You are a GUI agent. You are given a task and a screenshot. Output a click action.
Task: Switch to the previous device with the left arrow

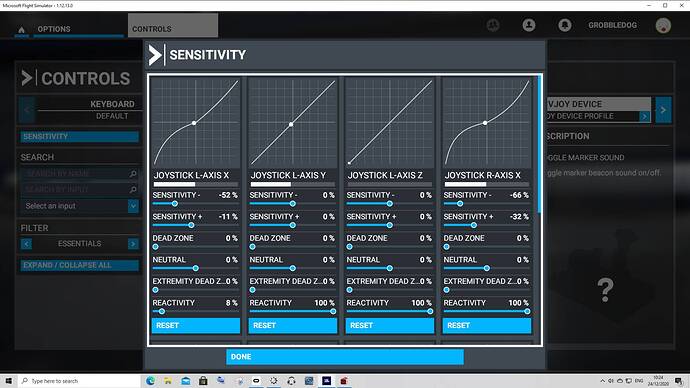pyautogui.click(x=27, y=110)
